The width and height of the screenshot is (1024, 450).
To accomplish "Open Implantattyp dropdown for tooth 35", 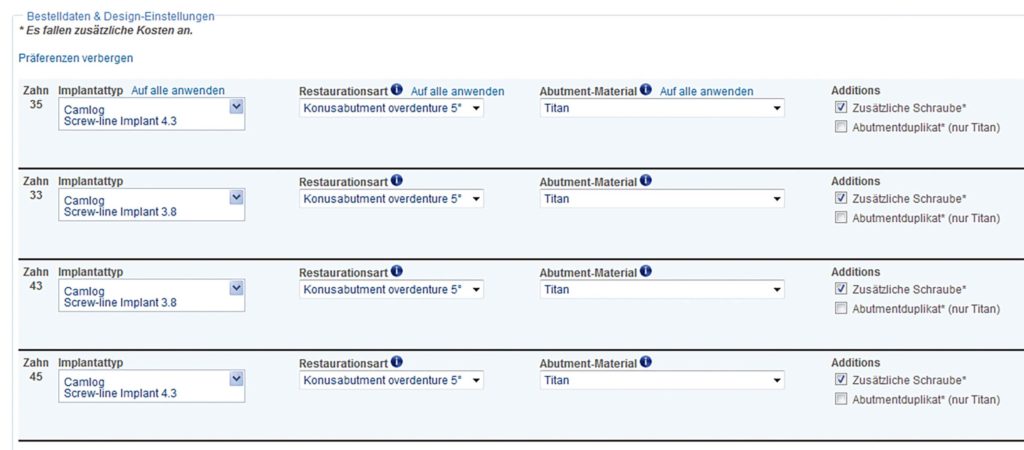I will click(x=236, y=107).
